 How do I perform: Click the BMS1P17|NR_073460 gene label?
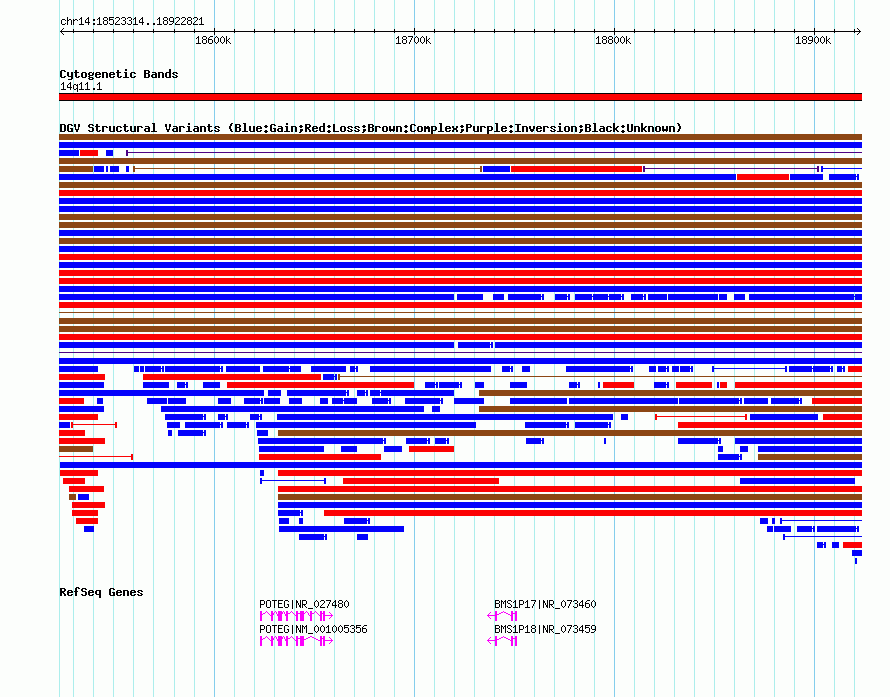click(x=545, y=604)
